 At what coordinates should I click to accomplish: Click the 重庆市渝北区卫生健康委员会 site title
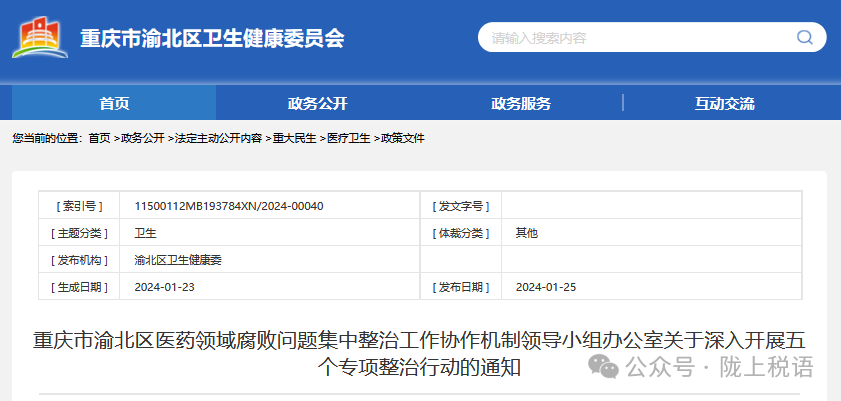tap(212, 38)
